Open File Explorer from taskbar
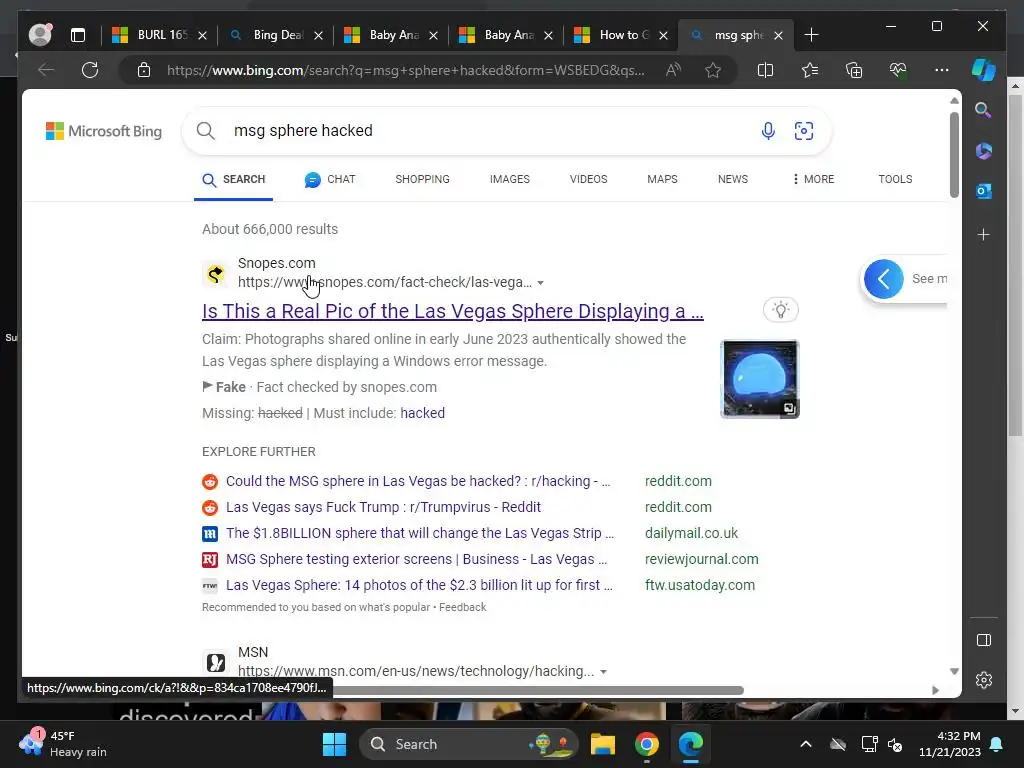Viewport: 1024px width, 768px height. click(603, 744)
